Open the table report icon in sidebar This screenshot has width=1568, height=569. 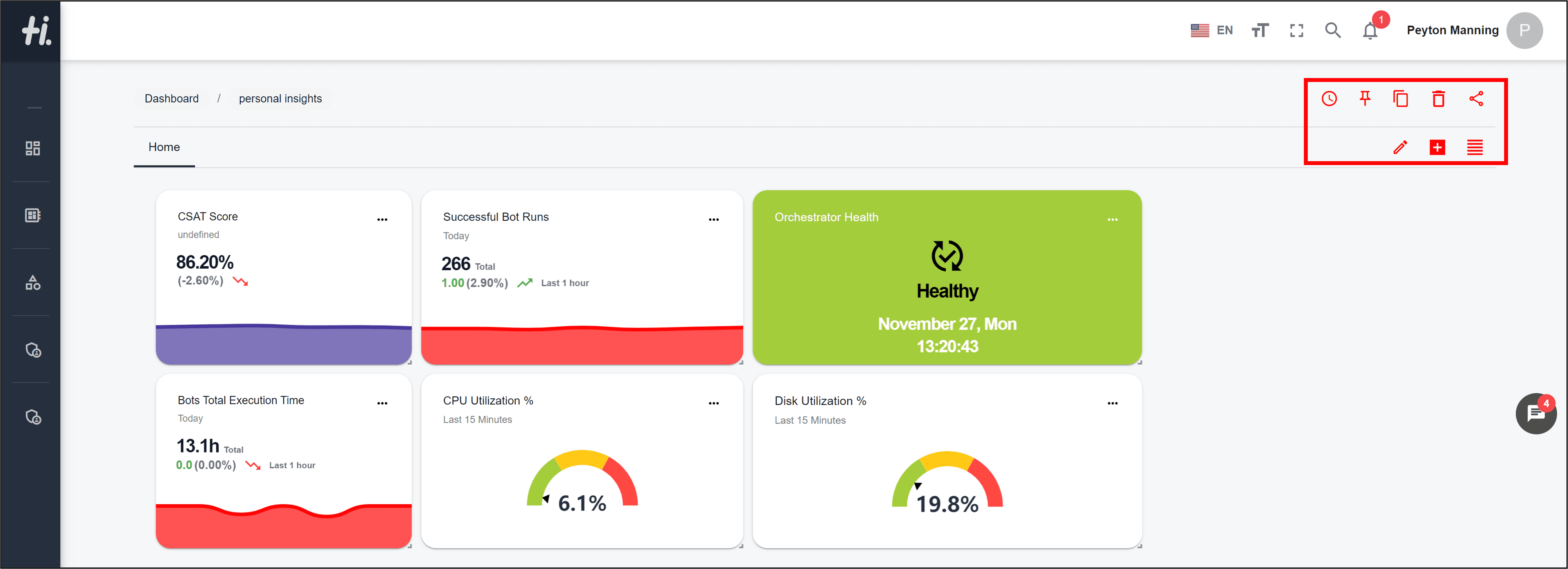pos(33,215)
